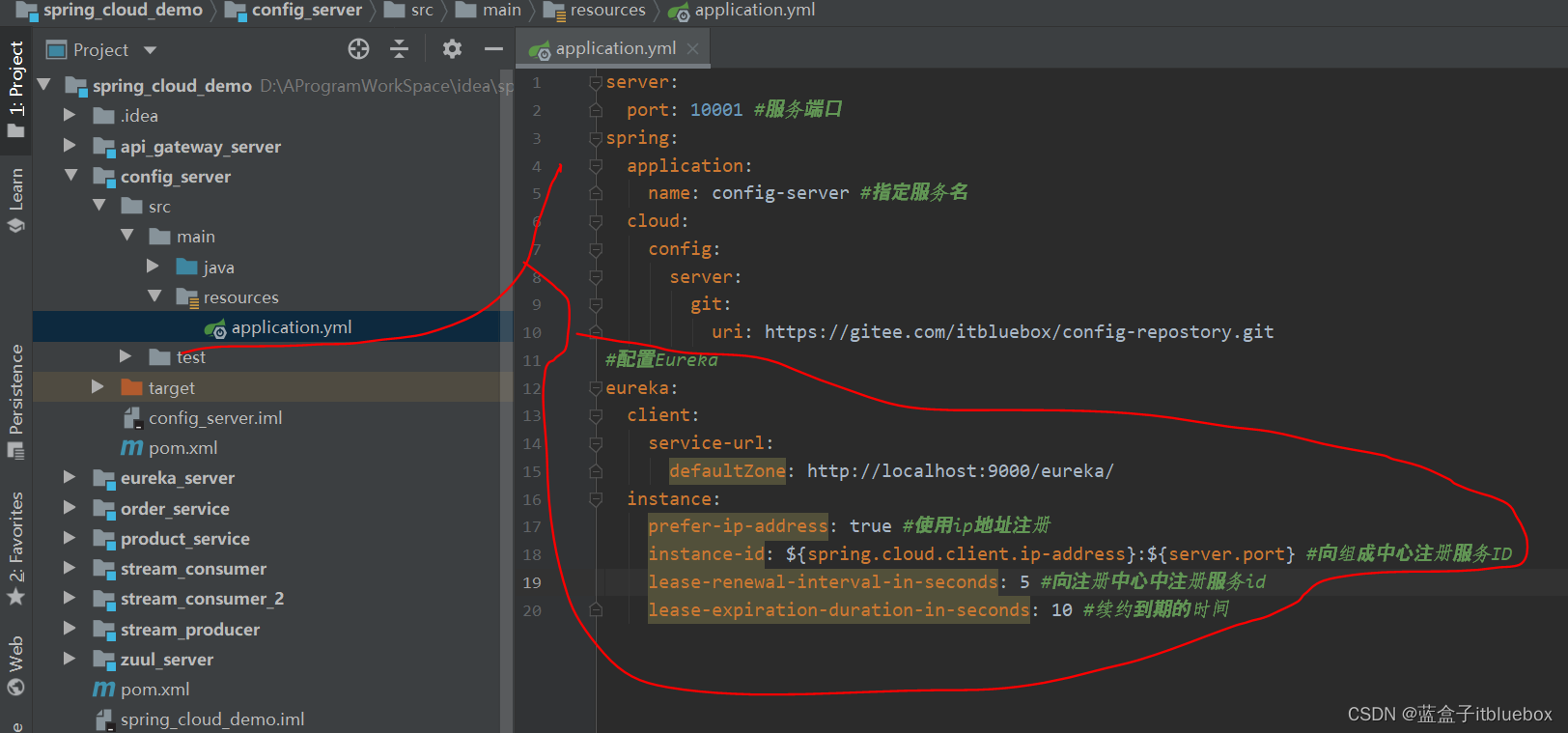The image size is (1568, 733).
Task: Expand the stream_producer module arrow
Action: (x=70, y=629)
